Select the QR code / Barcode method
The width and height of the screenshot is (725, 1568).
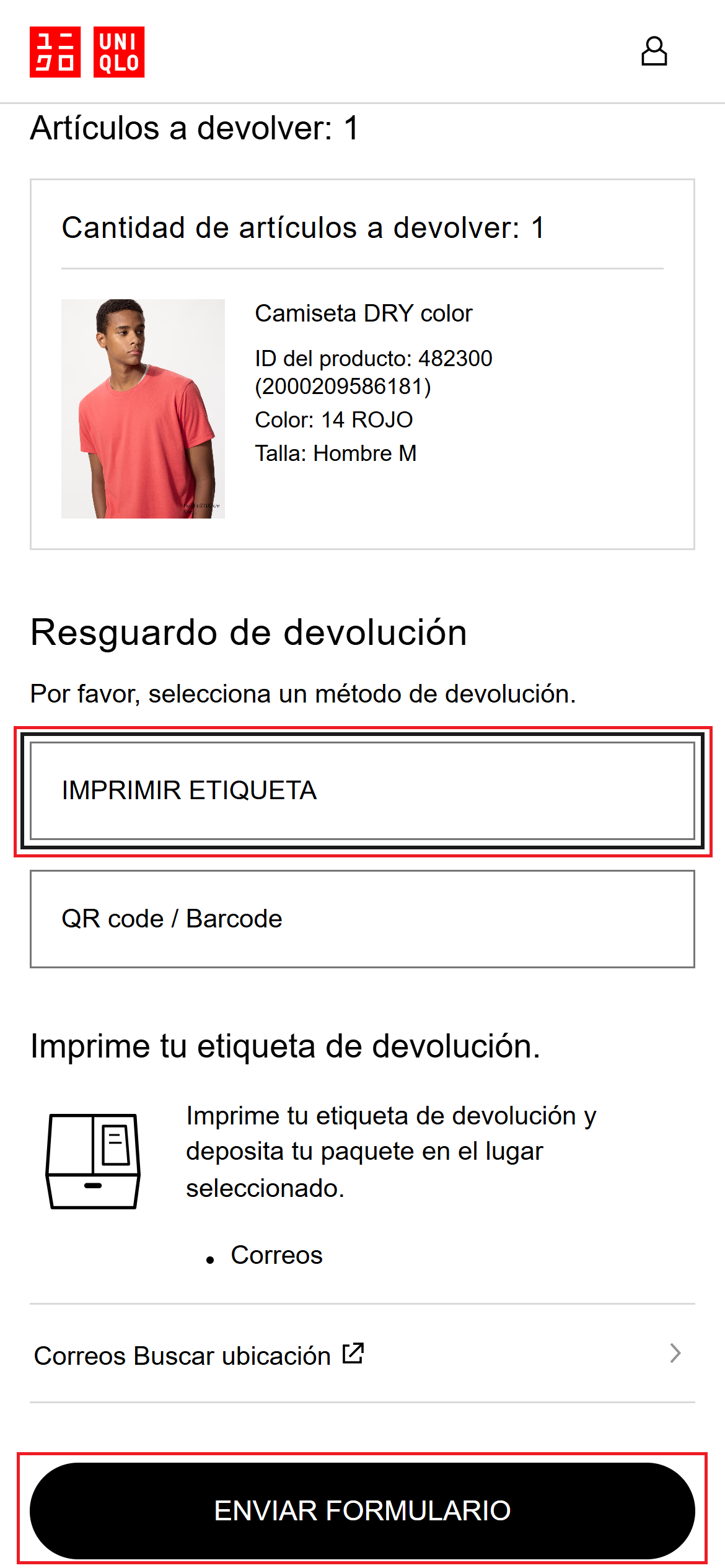[x=362, y=919]
